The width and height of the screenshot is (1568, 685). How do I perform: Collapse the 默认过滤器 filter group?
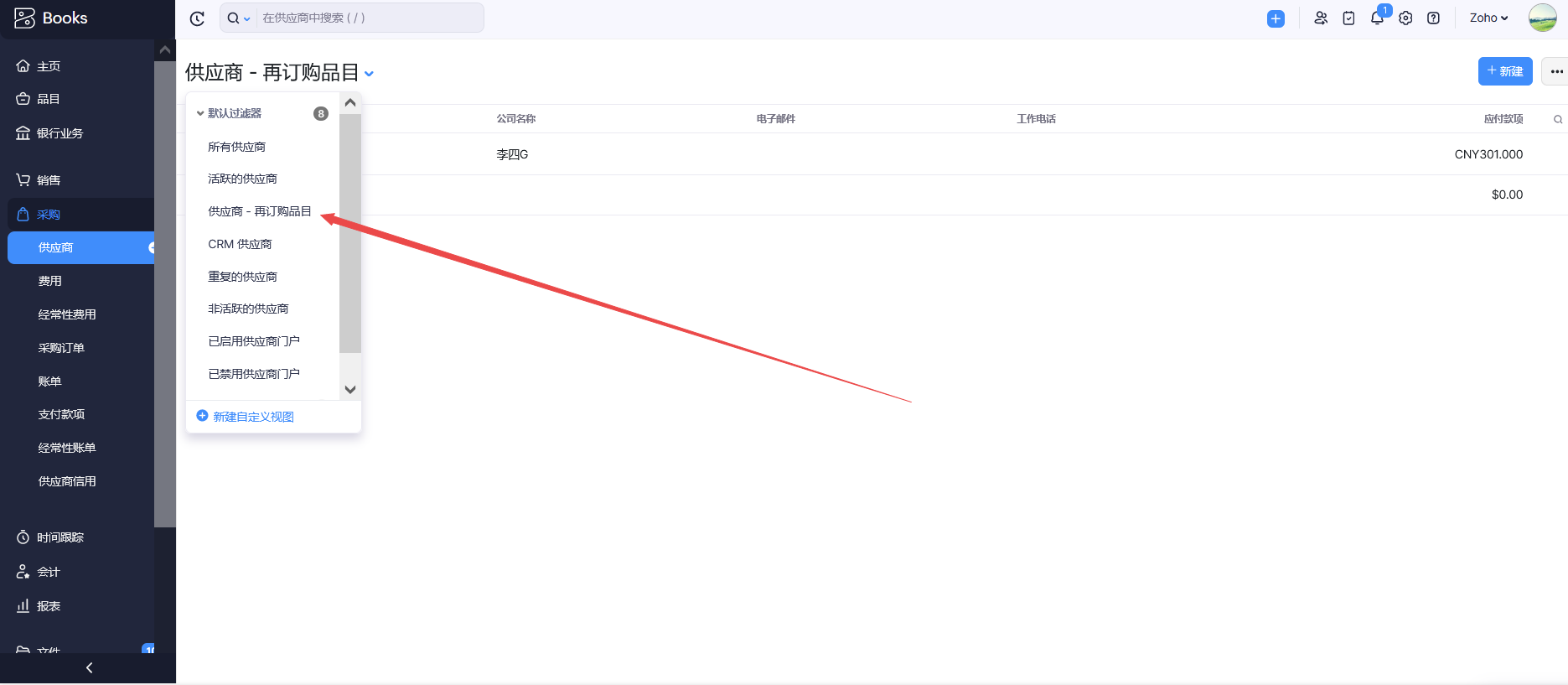pyautogui.click(x=200, y=113)
